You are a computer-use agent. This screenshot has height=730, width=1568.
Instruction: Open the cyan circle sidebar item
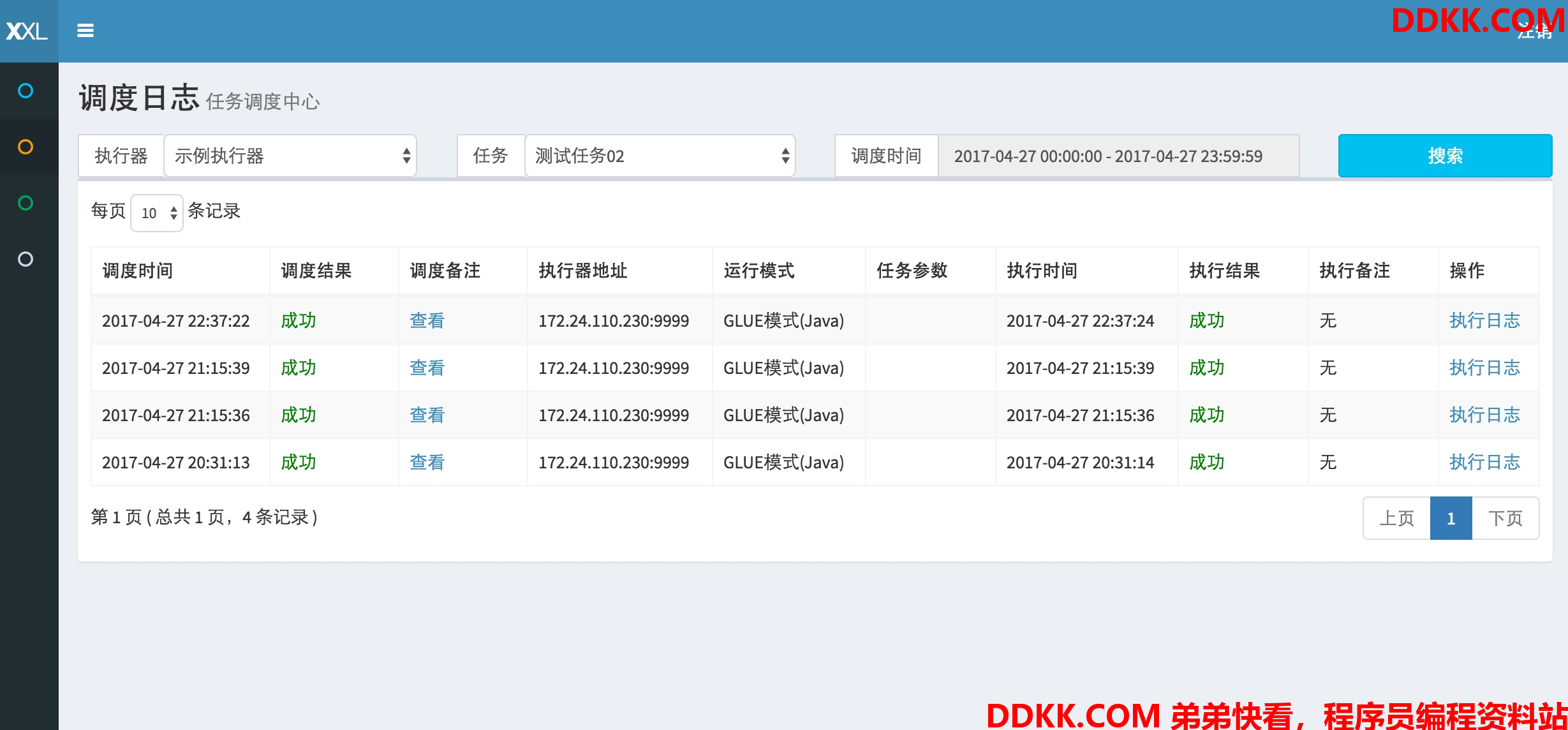point(26,91)
